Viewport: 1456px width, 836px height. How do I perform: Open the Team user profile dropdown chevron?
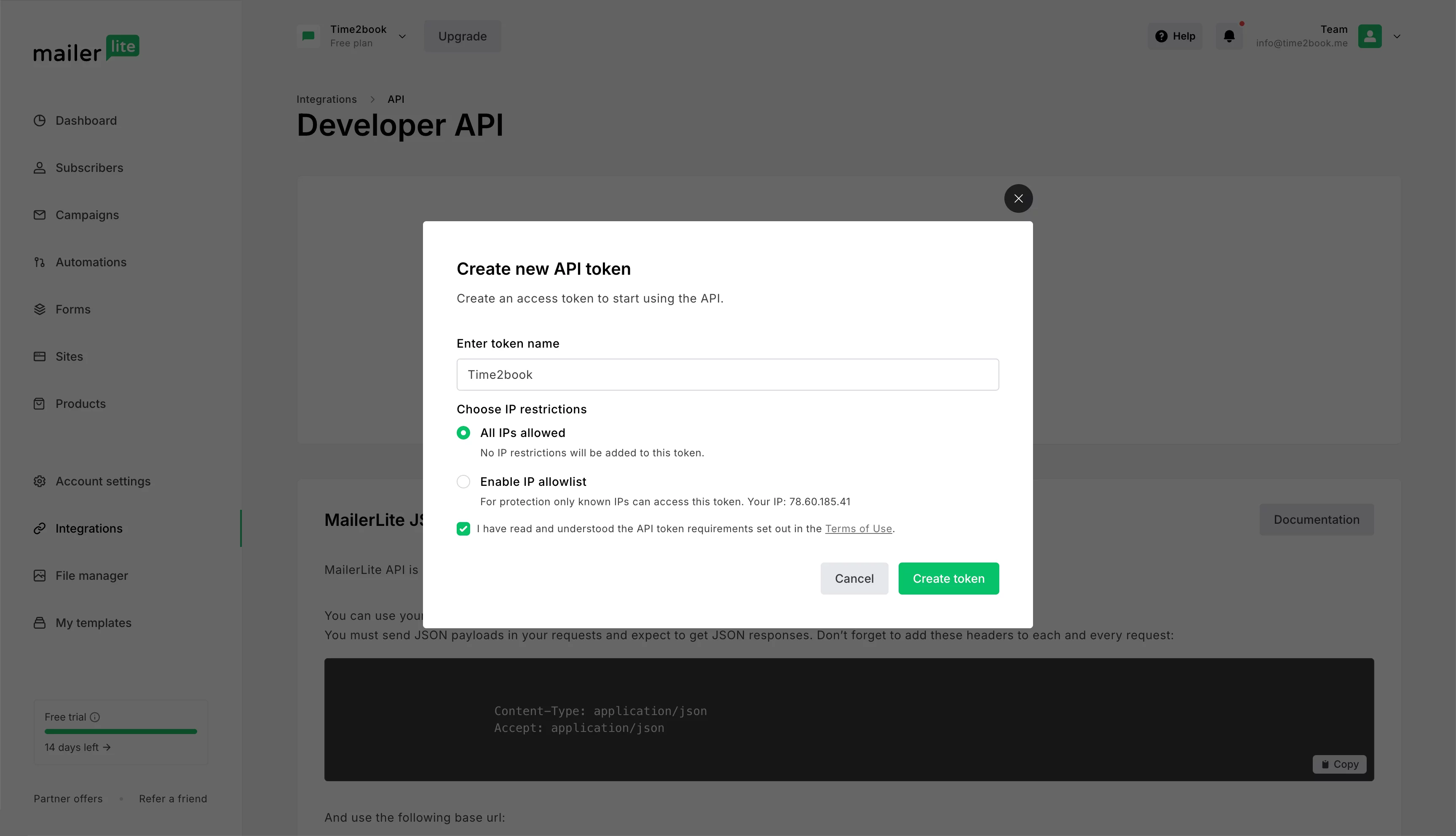pos(1396,36)
